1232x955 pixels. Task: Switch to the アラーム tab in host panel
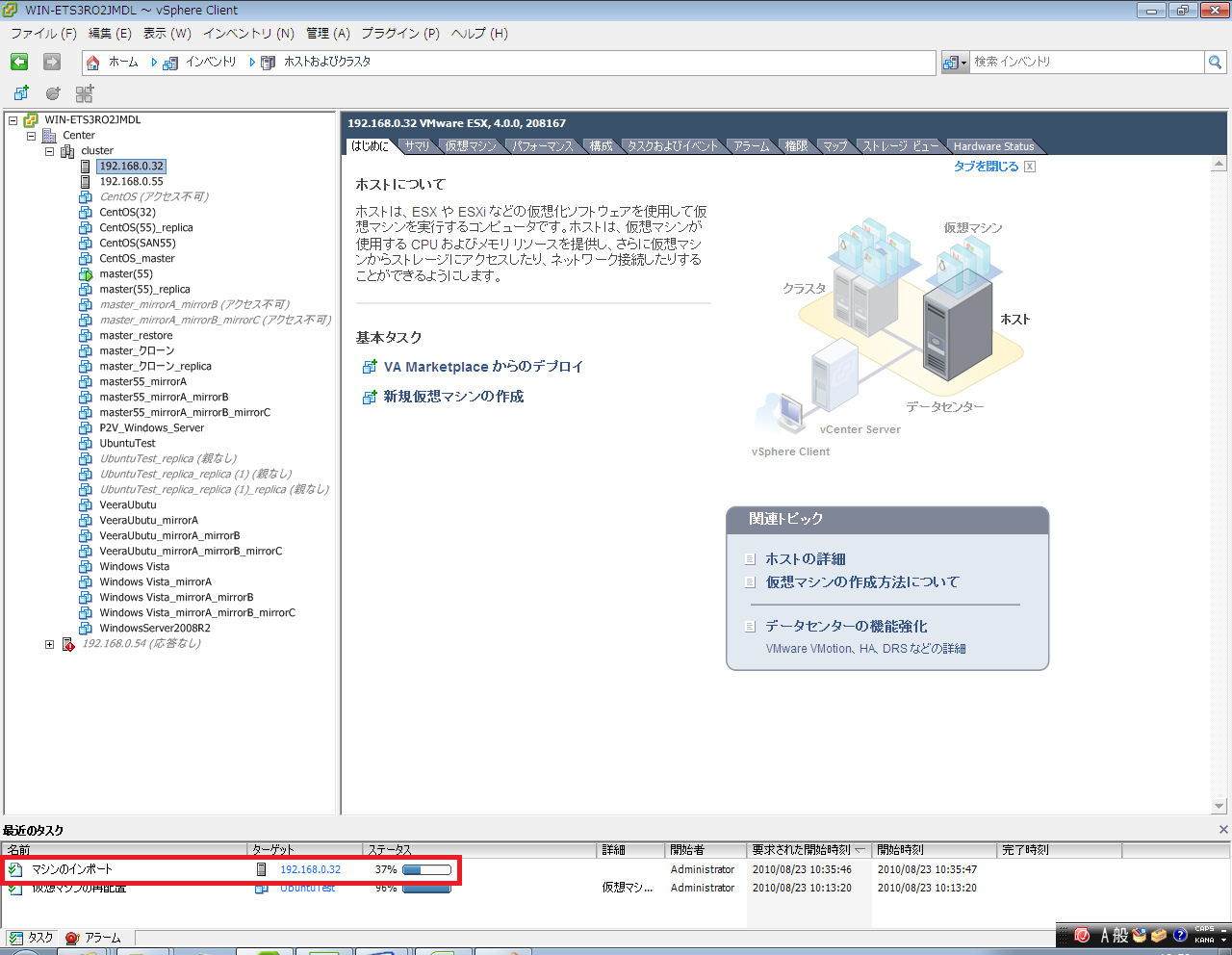point(752,146)
